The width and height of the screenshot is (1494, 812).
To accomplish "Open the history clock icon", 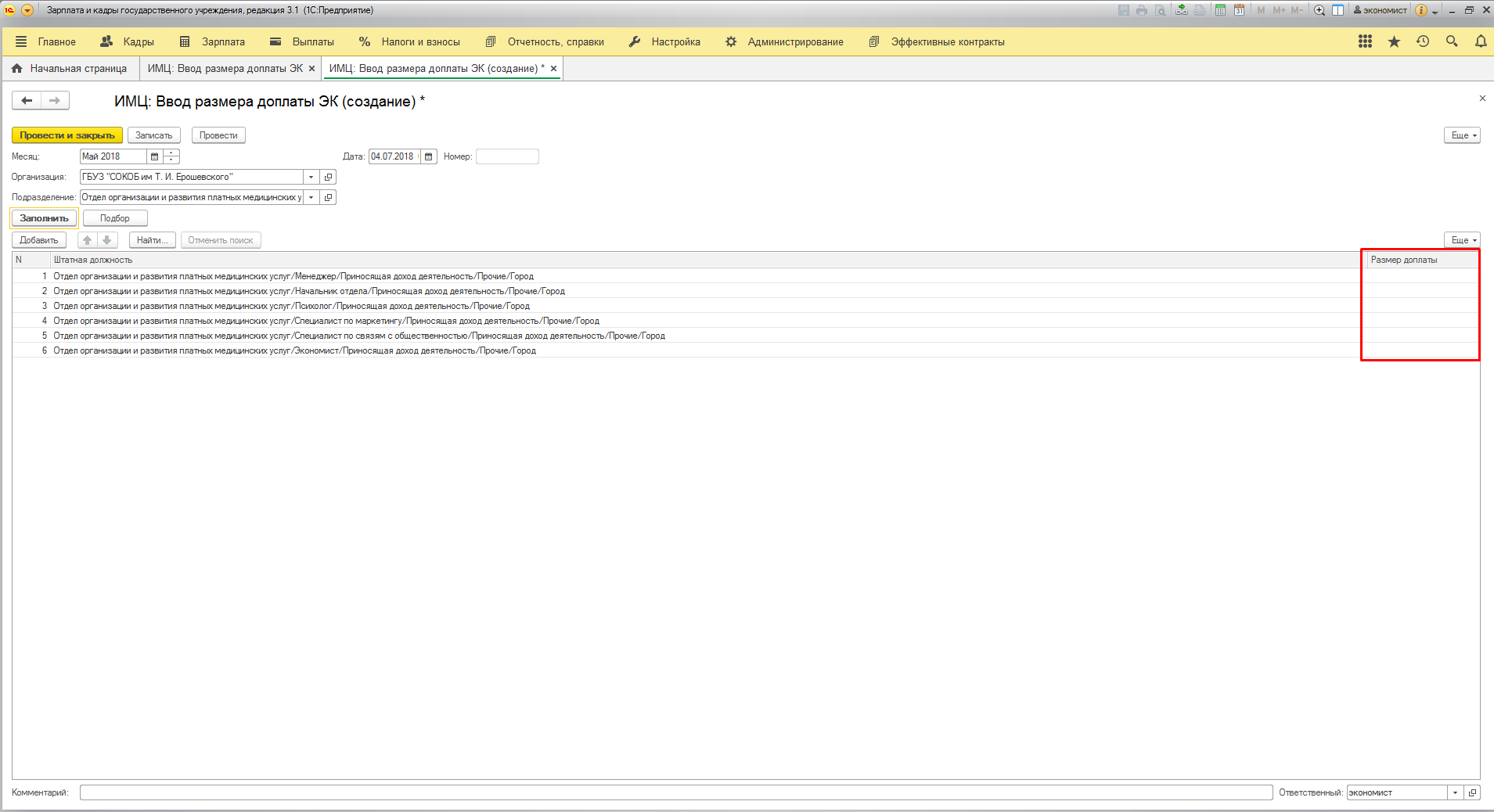I will pyautogui.click(x=1423, y=41).
